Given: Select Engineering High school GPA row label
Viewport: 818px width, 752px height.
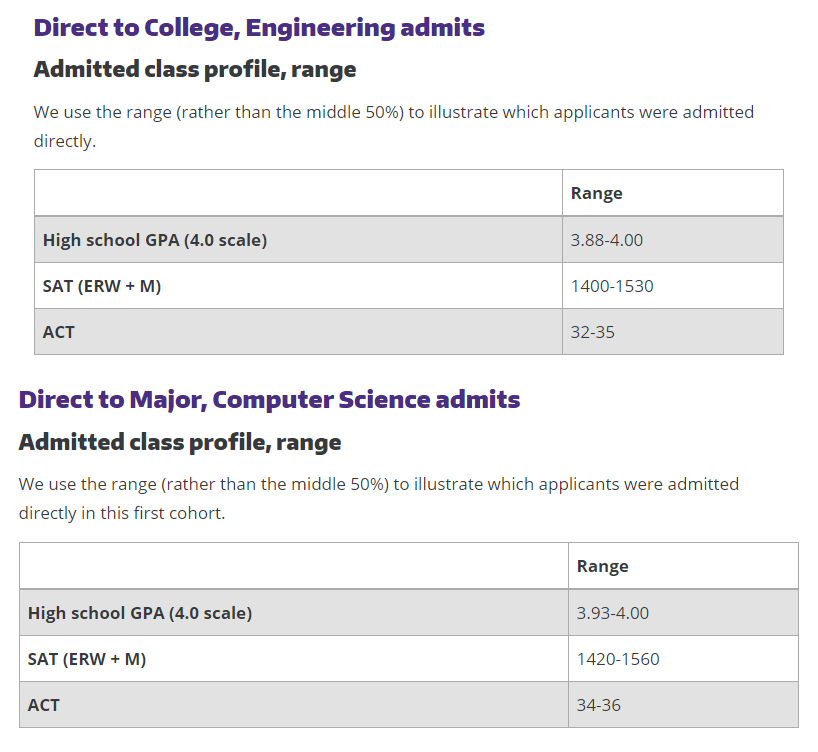Looking at the screenshot, I should (x=155, y=240).
